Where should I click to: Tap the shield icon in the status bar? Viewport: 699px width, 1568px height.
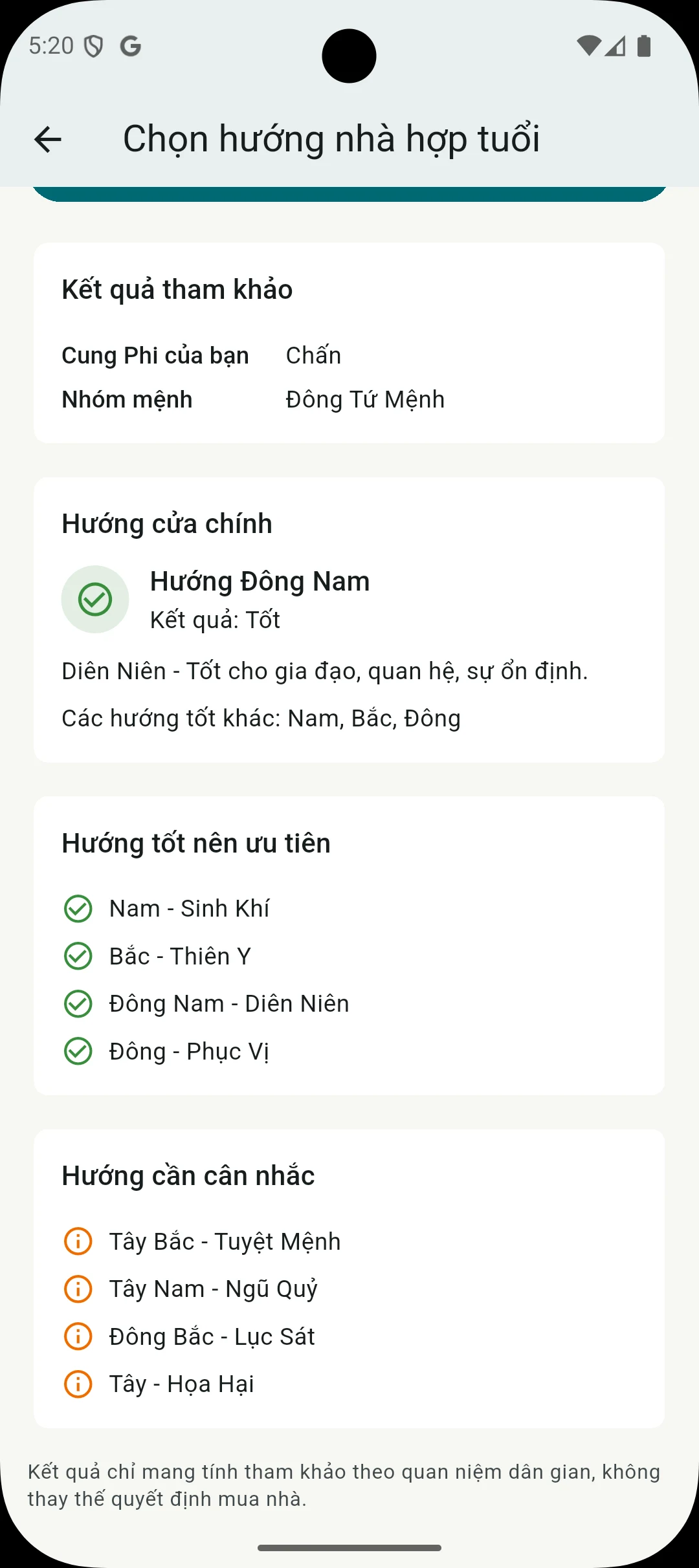click(x=94, y=46)
